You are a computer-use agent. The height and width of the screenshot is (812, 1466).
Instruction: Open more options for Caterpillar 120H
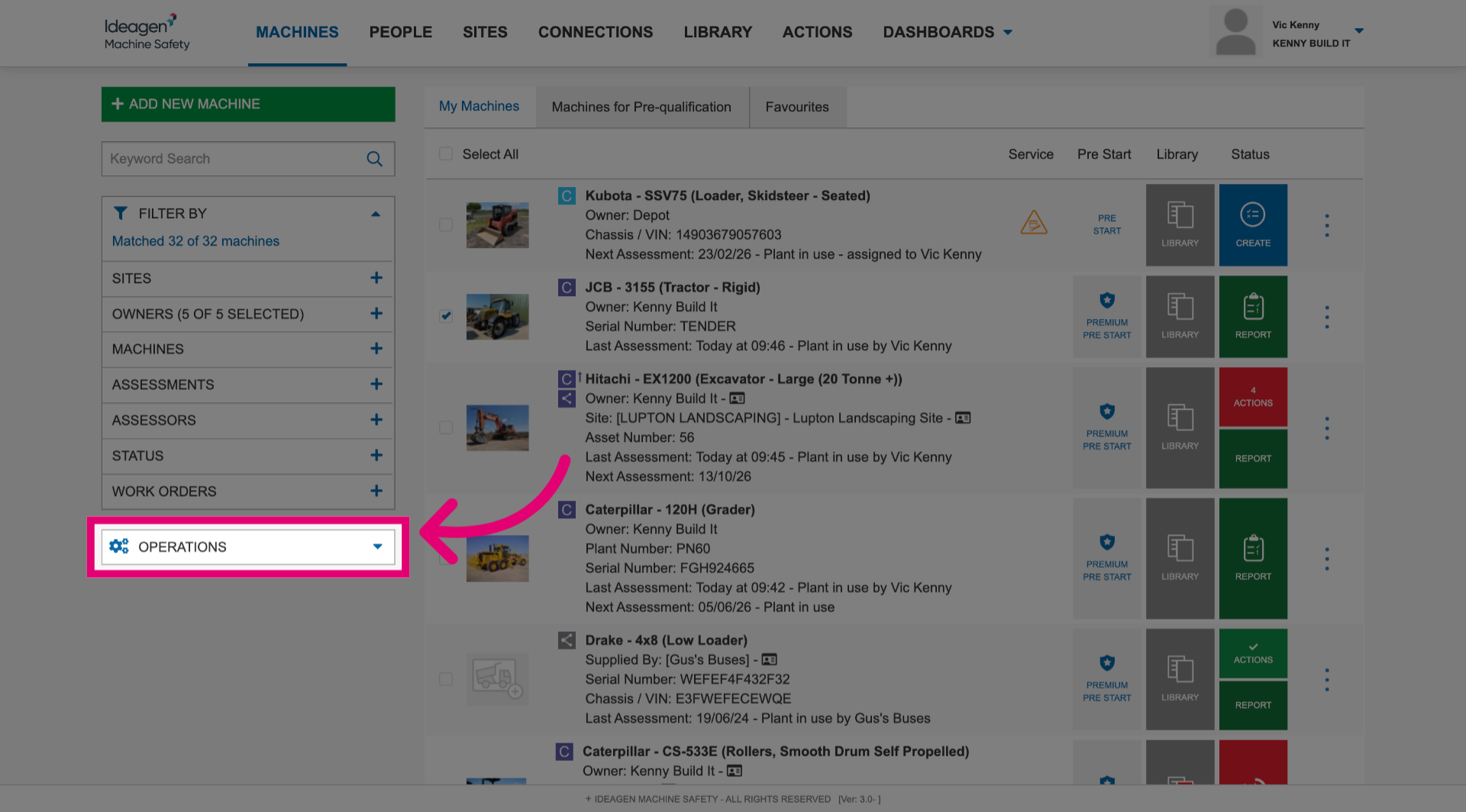click(1327, 559)
